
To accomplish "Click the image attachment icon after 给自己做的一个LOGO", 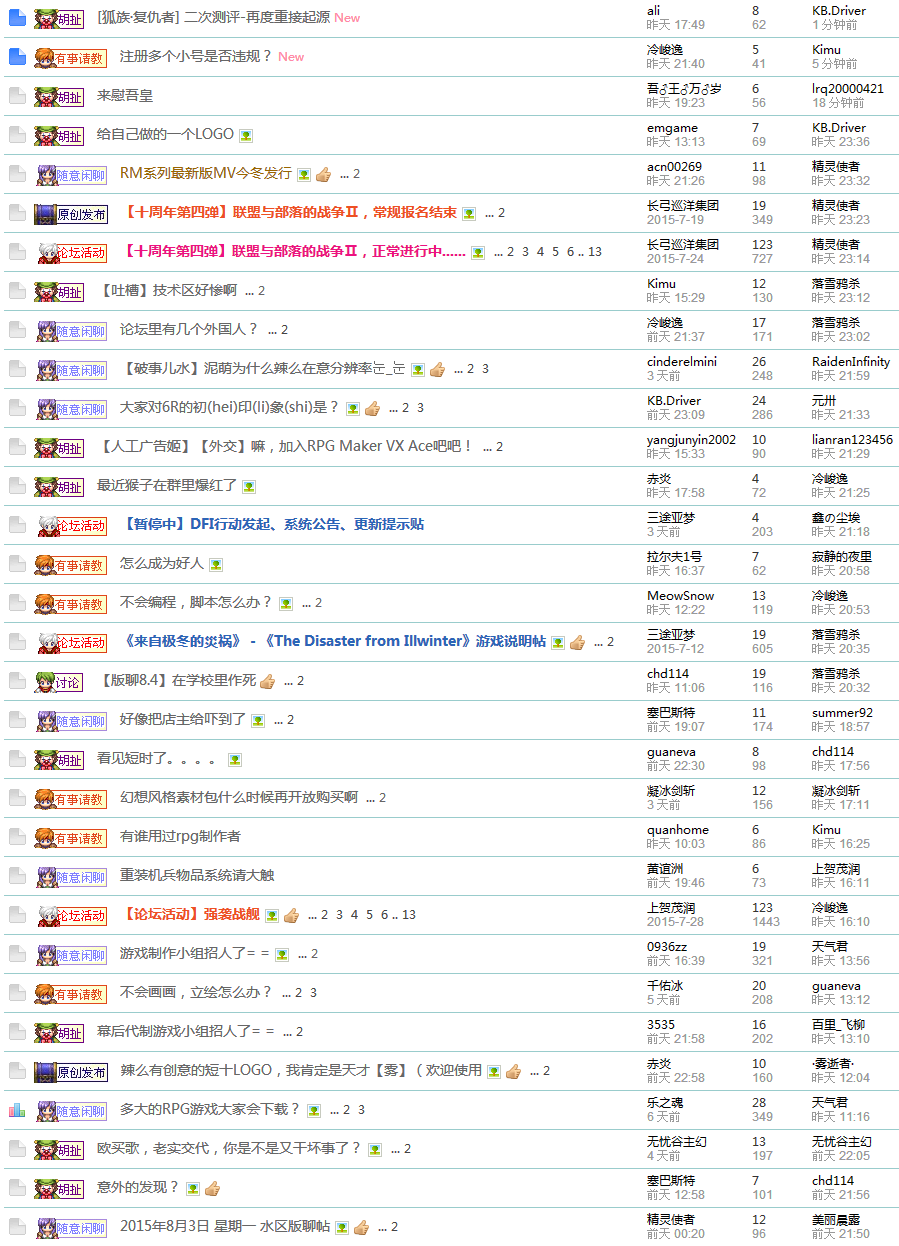I will tap(246, 135).
